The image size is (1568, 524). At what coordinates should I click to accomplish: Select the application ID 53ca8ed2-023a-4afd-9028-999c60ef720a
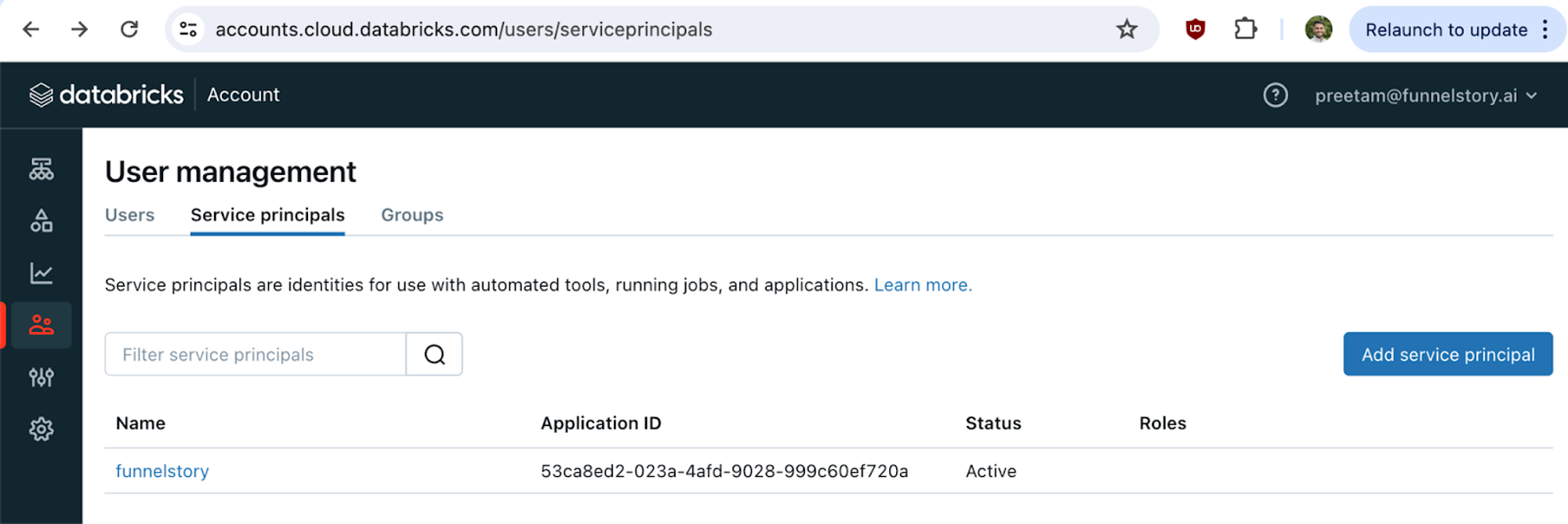coord(724,471)
